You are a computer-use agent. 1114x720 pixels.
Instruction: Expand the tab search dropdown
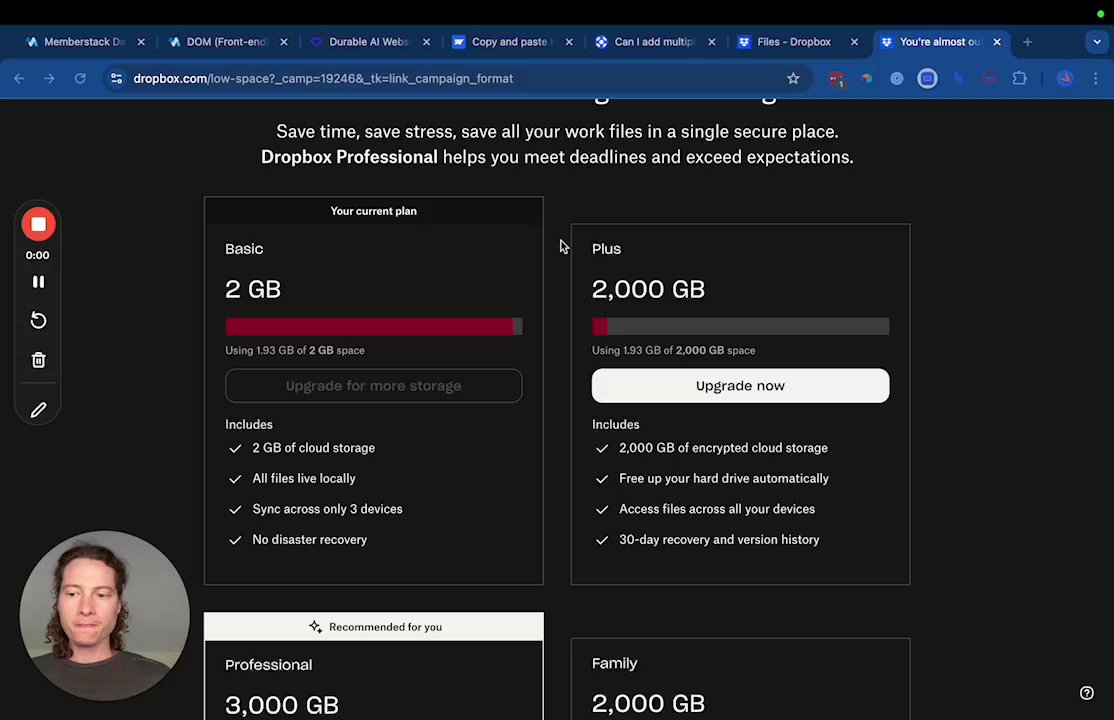coord(1097,42)
